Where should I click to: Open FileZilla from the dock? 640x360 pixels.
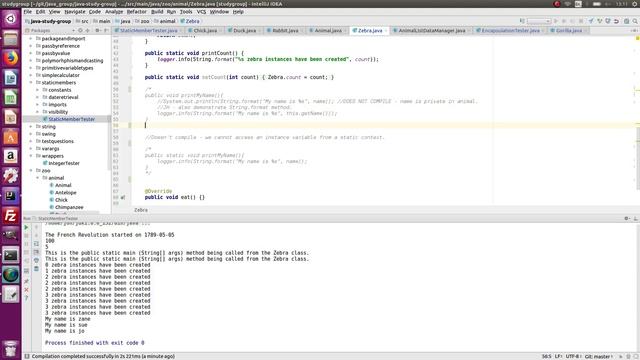point(11,216)
